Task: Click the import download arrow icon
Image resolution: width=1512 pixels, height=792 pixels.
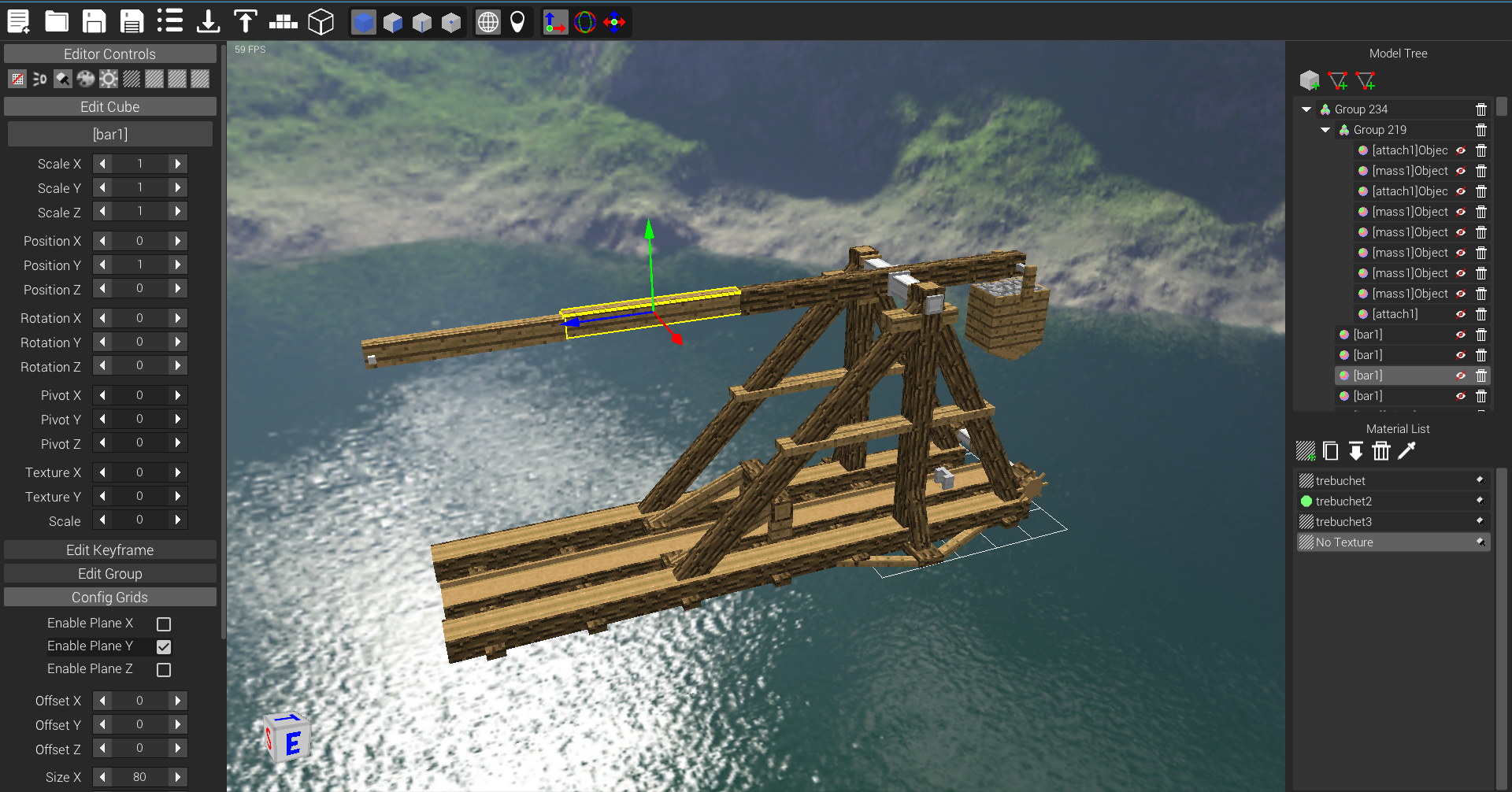Action: (208, 21)
